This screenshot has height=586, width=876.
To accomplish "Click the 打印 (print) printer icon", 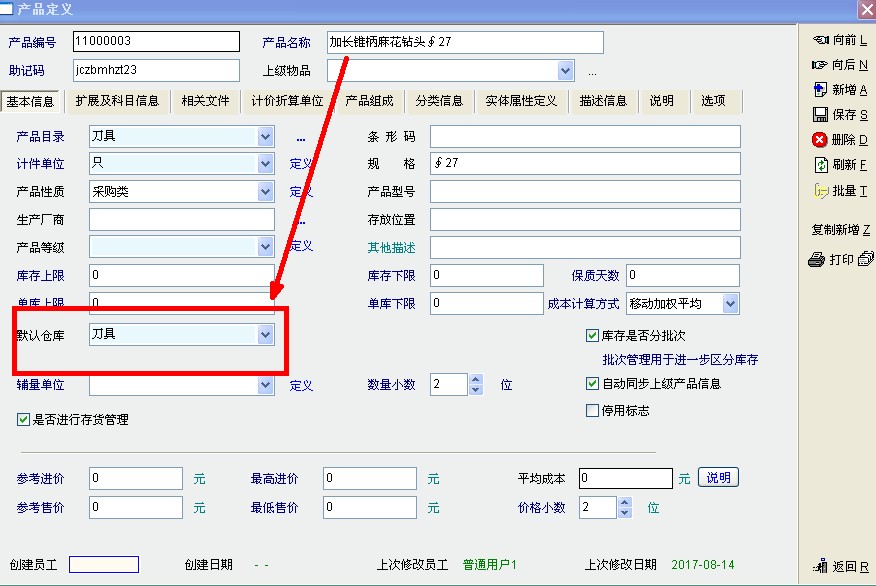I will (x=817, y=260).
